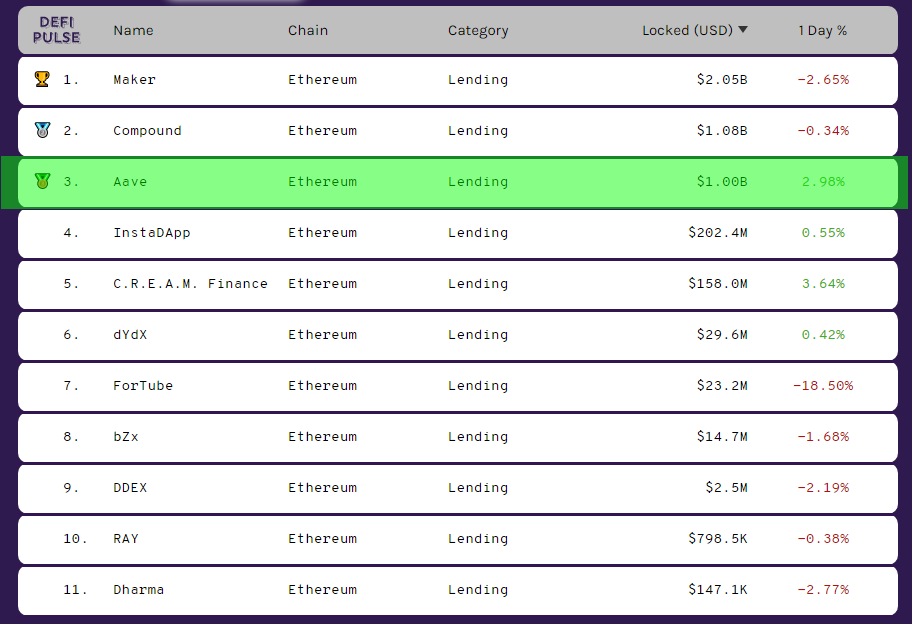Screen dimensions: 912x624
Task: Sort the table by Name column
Action: (133, 30)
